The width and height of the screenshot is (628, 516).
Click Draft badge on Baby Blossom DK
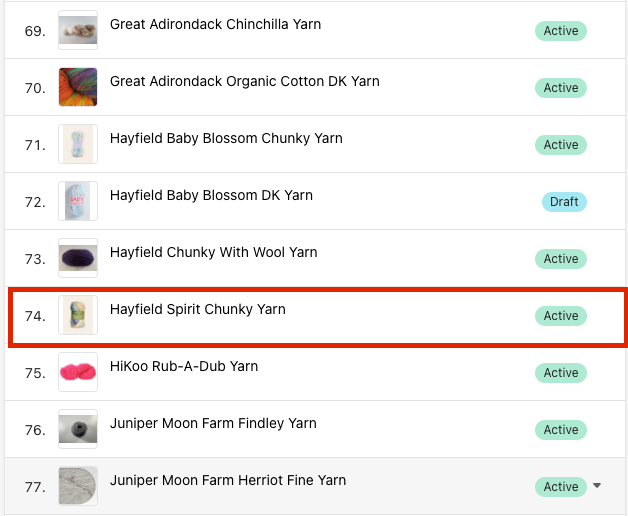tap(564, 202)
